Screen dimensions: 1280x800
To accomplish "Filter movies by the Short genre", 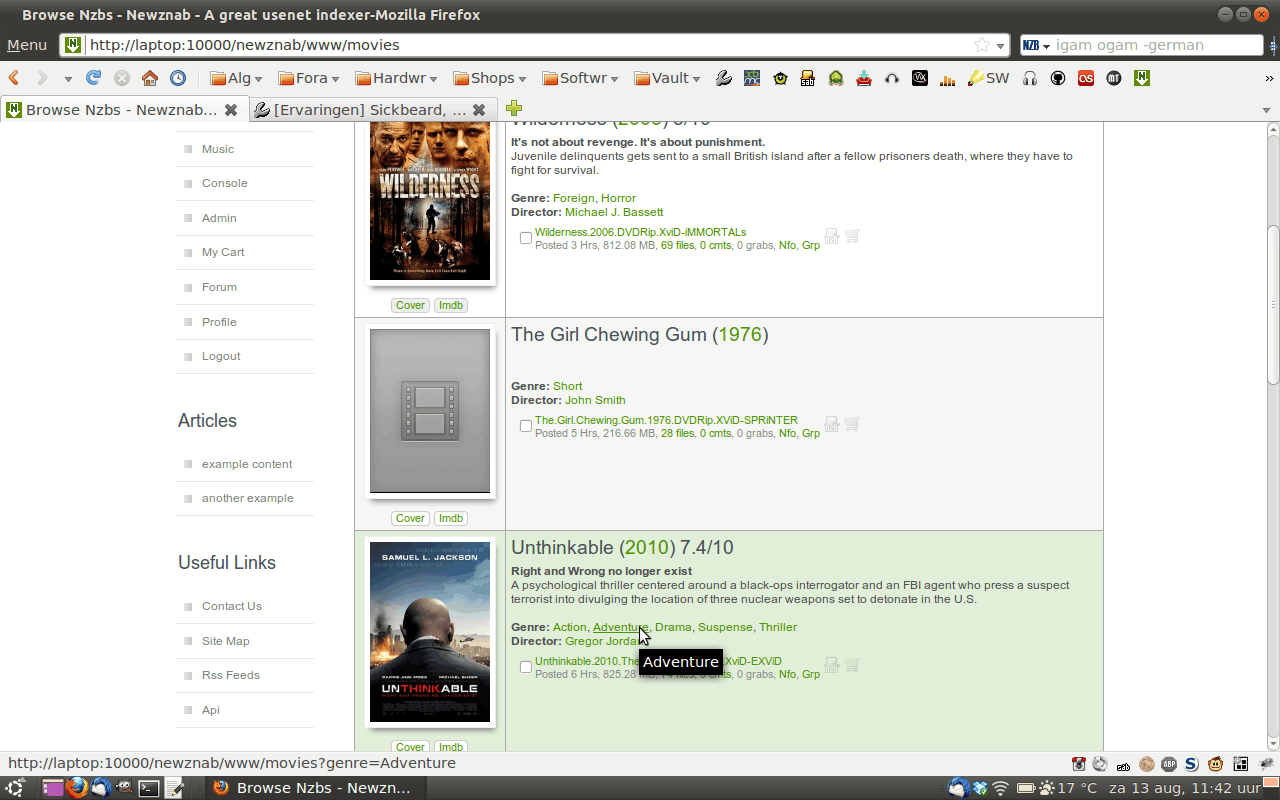I will [567, 386].
